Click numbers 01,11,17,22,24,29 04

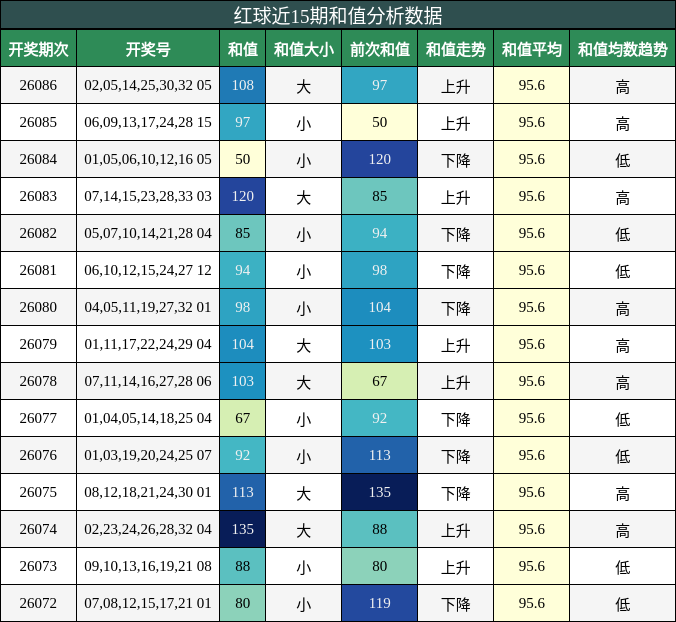tap(148, 344)
